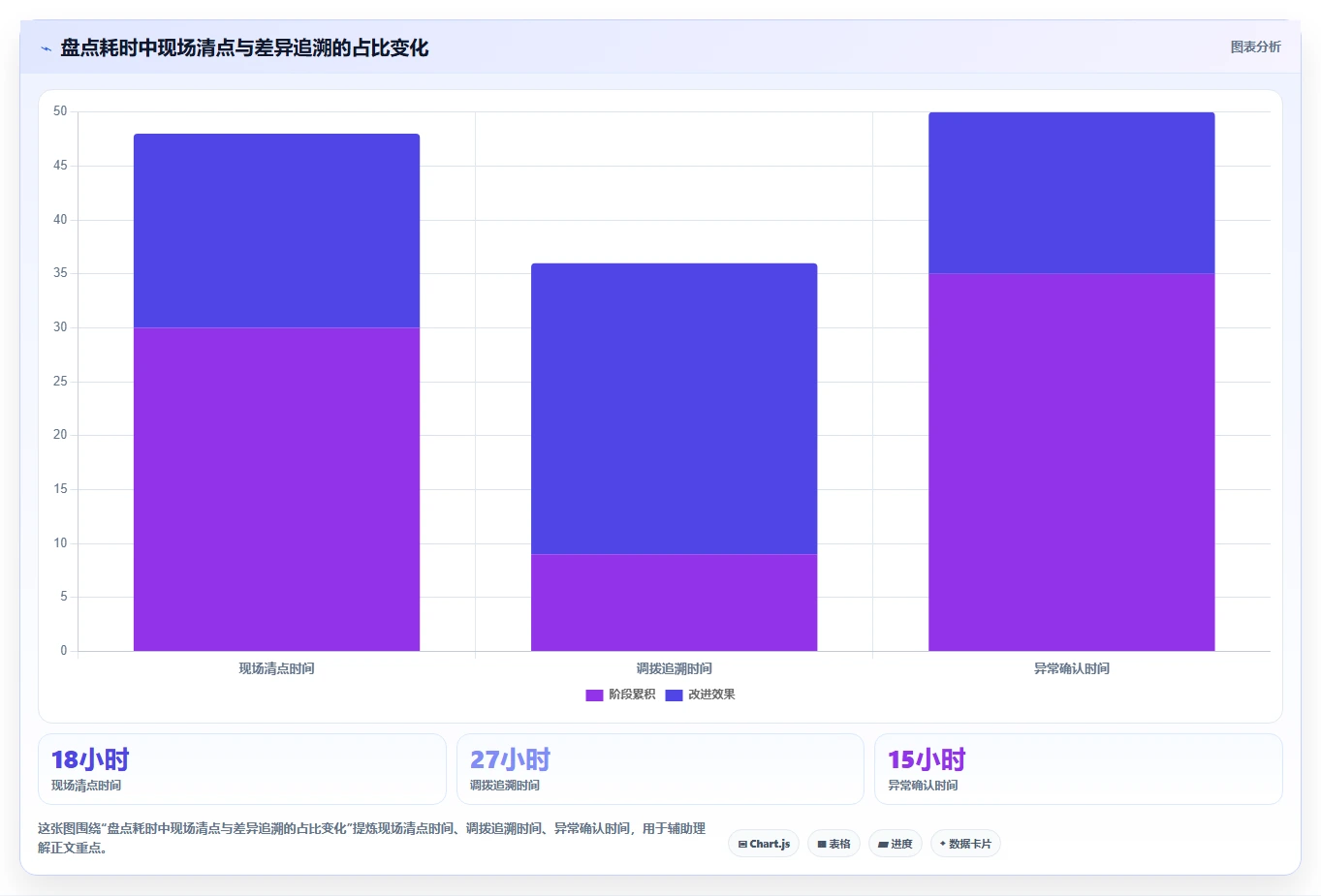Toggle the 改进效果 legend item
The width and height of the screenshot is (1321, 896).
click(701, 695)
